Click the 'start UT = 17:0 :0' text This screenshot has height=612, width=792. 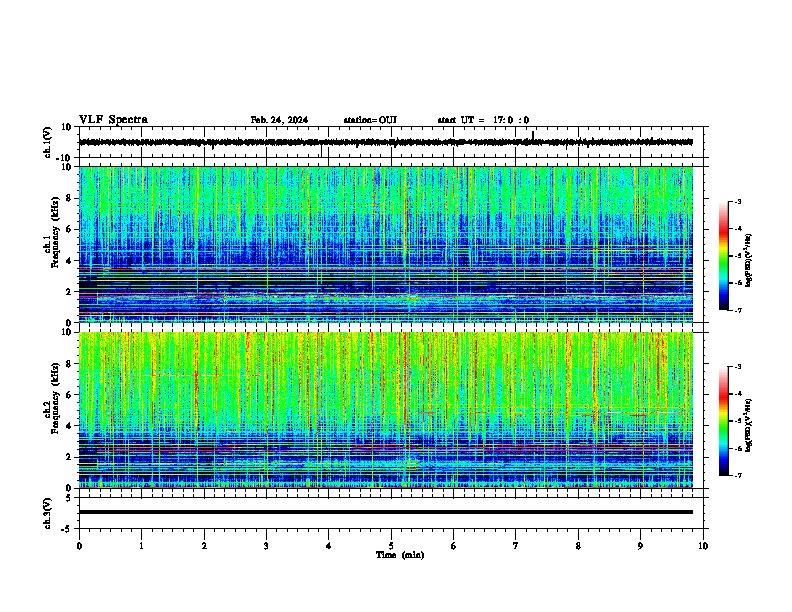coord(483,120)
